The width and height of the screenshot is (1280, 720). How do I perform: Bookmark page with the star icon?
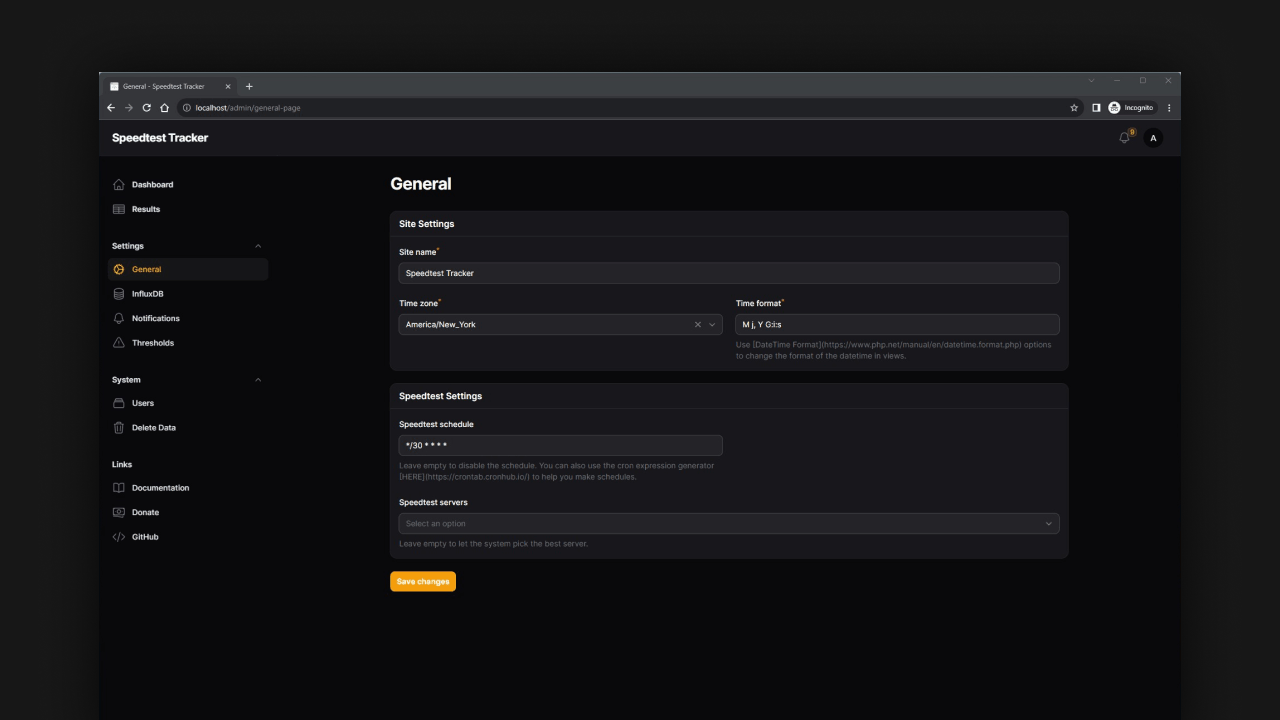1074,108
